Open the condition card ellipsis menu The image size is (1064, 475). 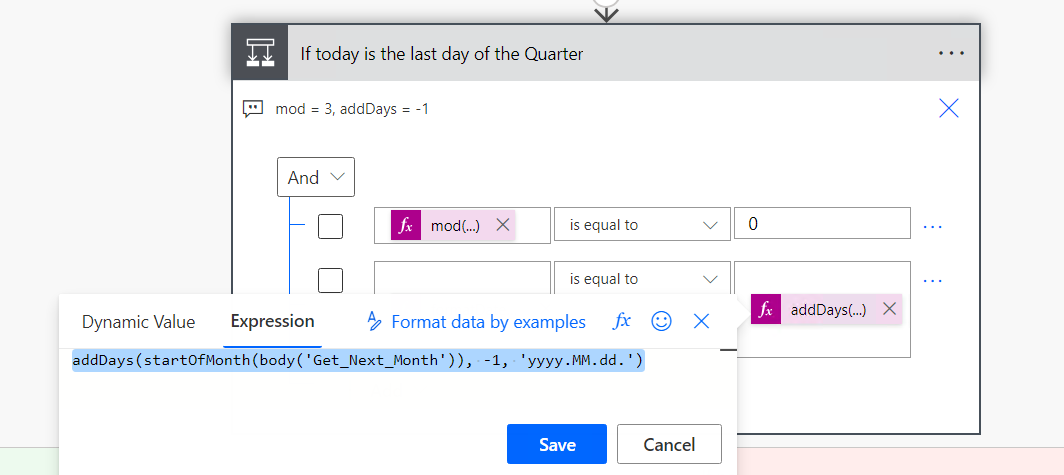[x=951, y=54]
